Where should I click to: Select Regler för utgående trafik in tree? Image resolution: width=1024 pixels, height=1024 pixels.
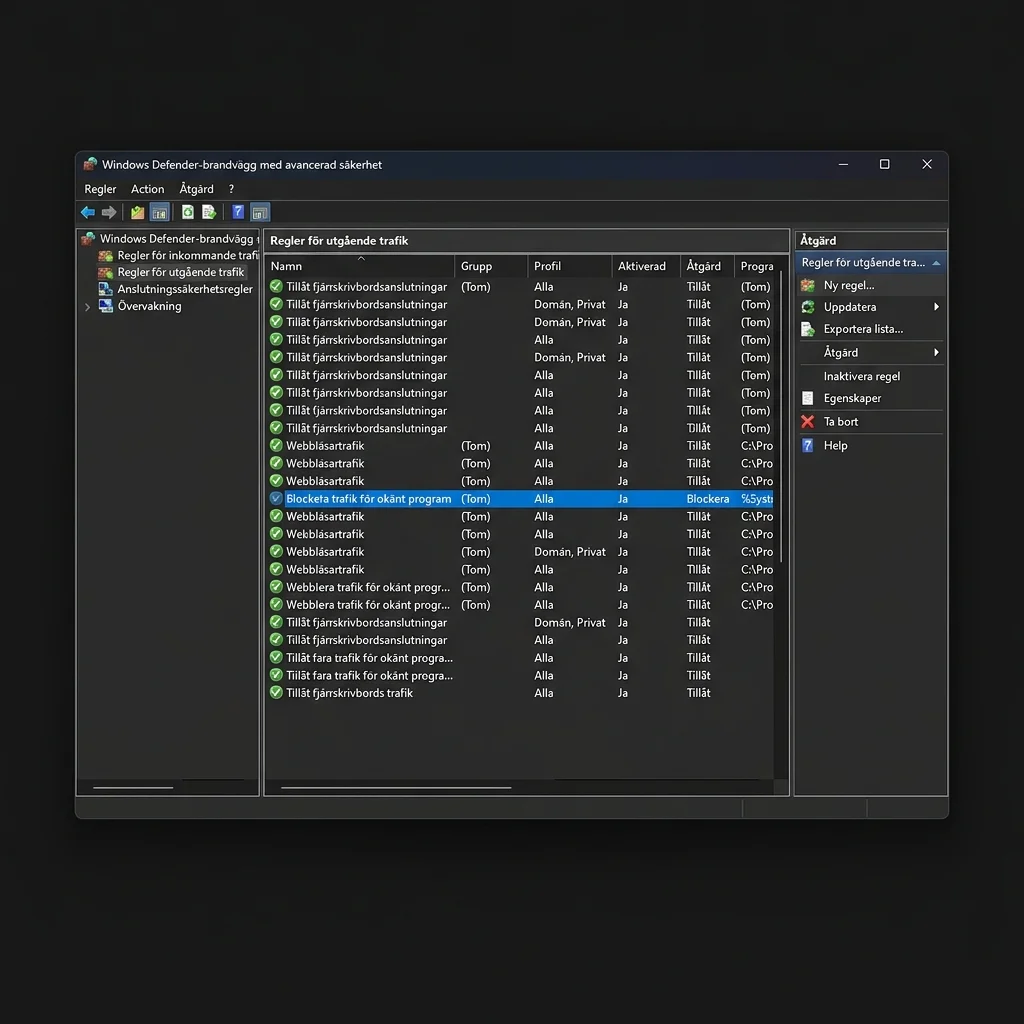(180, 272)
